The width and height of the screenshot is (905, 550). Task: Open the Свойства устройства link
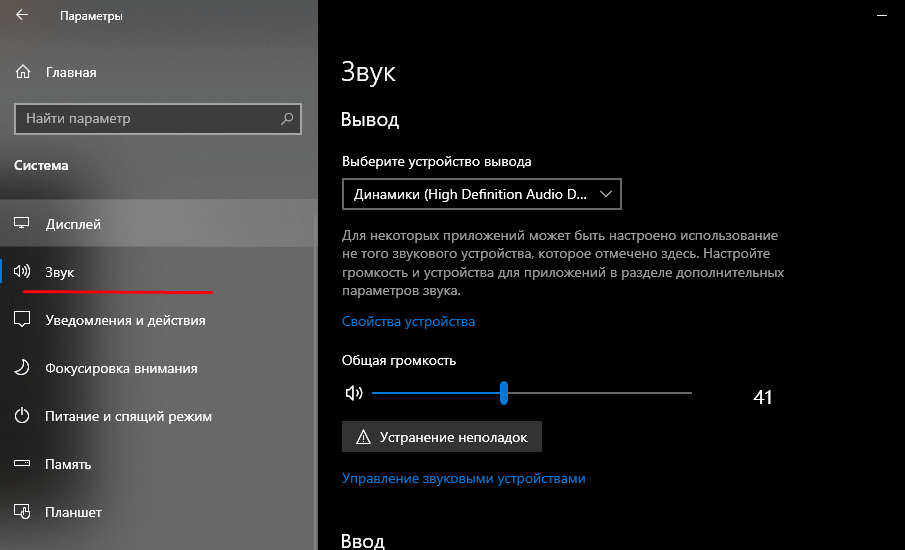point(408,322)
